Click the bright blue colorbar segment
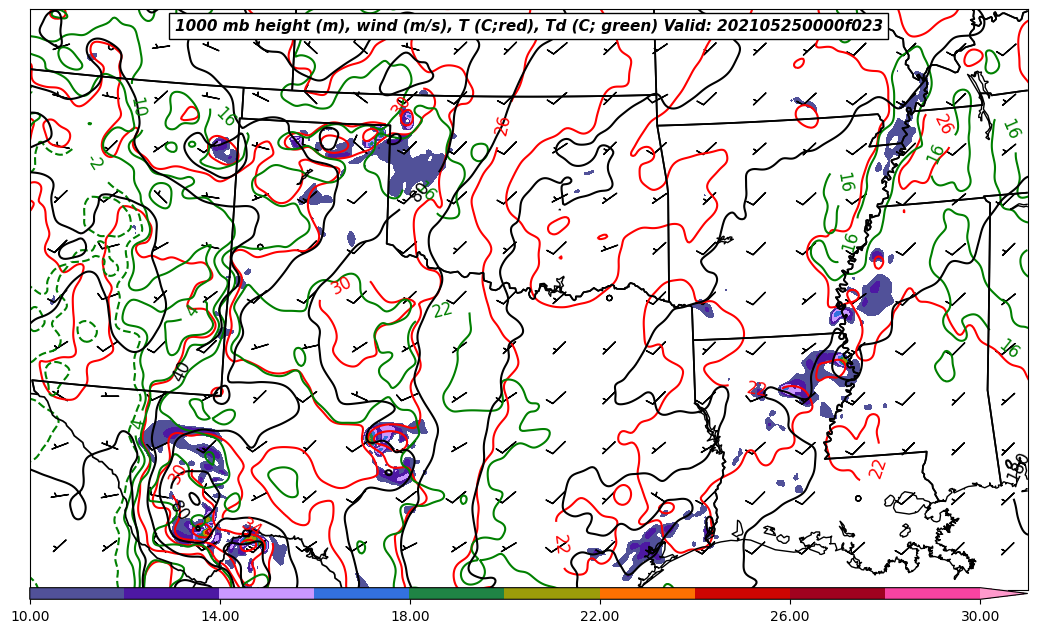1037x633 pixels. coord(361,593)
